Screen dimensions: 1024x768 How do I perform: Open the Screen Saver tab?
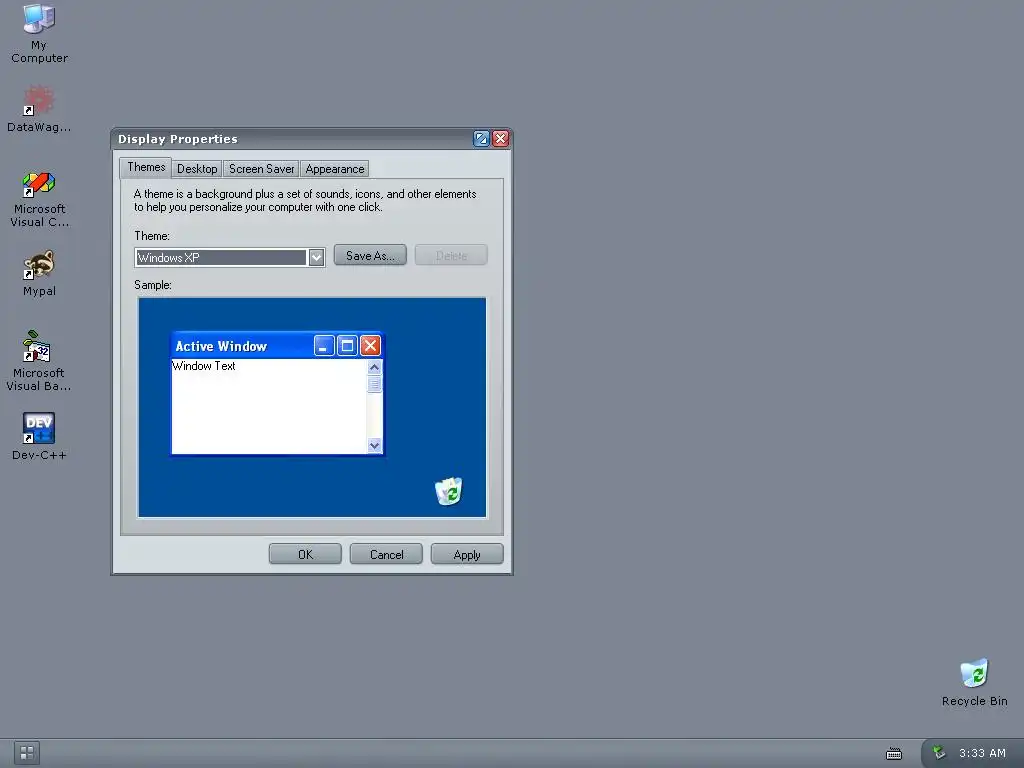pos(261,169)
